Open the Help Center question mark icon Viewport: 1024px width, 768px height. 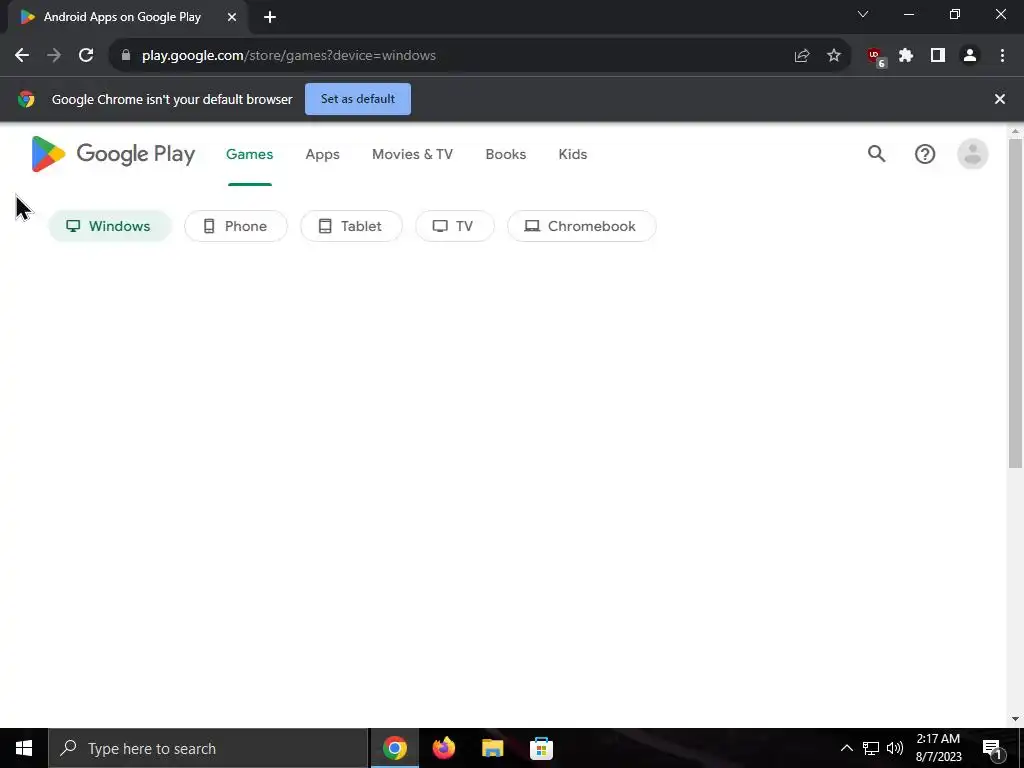coord(925,154)
